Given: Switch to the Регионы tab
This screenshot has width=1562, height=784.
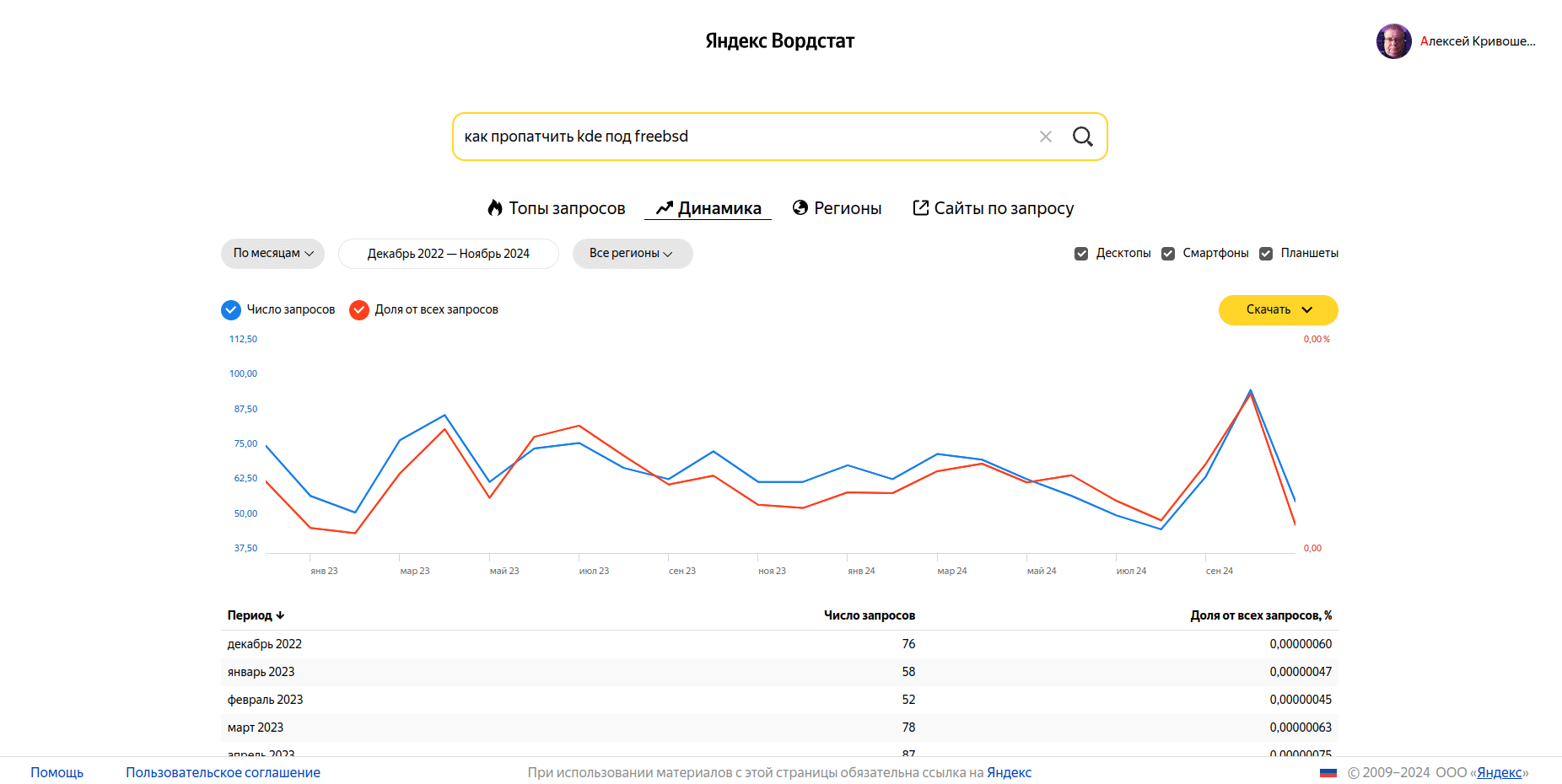Looking at the screenshot, I should pyautogui.click(x=838, y=208).
